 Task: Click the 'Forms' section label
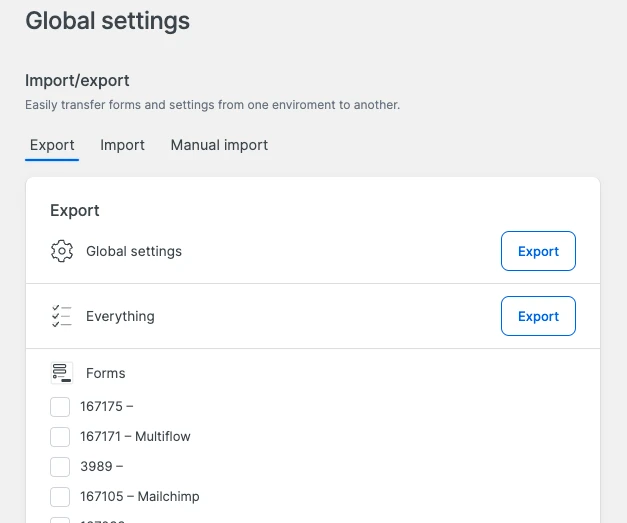[105, 373]
